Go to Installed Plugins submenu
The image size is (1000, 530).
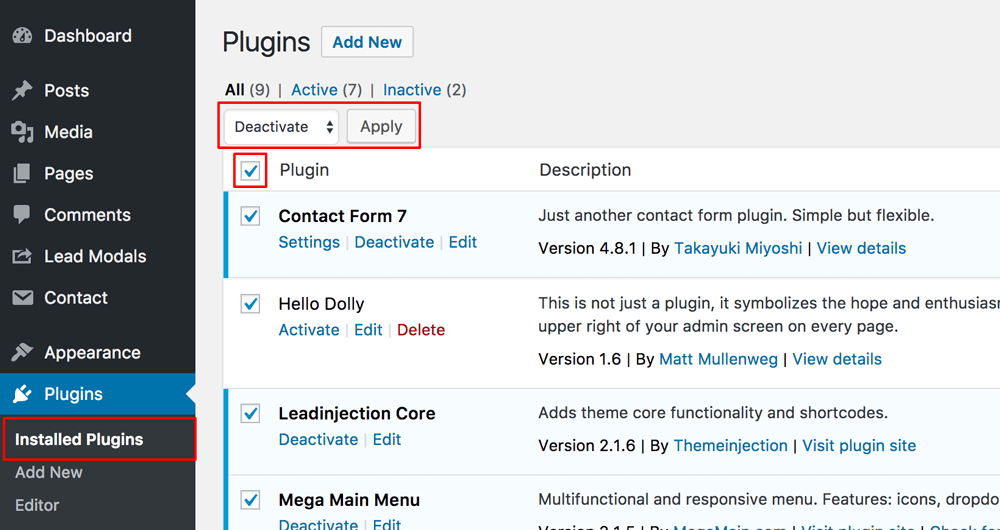79,439
